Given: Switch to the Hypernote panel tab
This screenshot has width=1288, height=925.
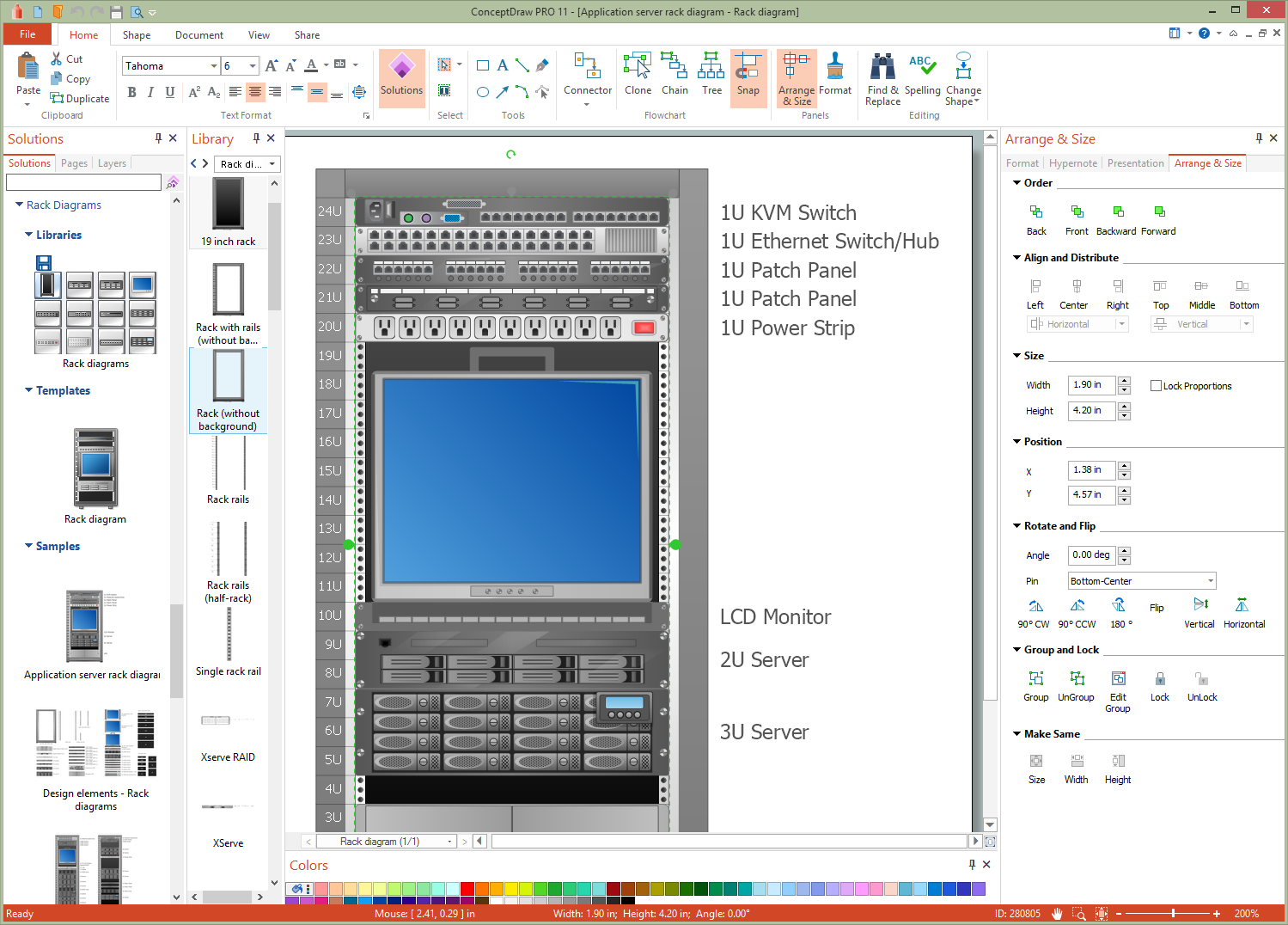Looking at the screenshot, I should point(1073,163).
